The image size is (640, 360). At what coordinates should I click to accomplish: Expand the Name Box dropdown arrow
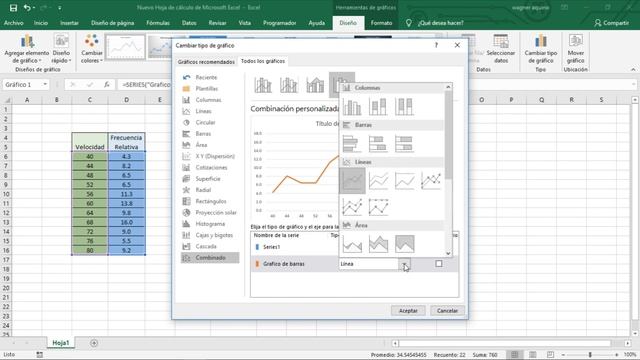pos(45,84)
